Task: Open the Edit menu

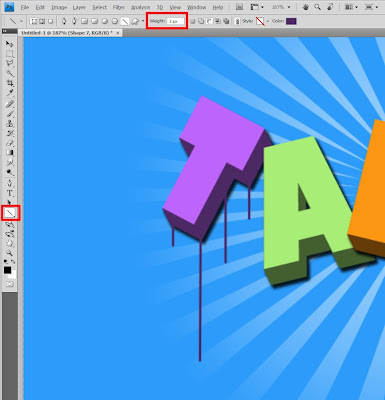Action: click(x=40, y=7)
